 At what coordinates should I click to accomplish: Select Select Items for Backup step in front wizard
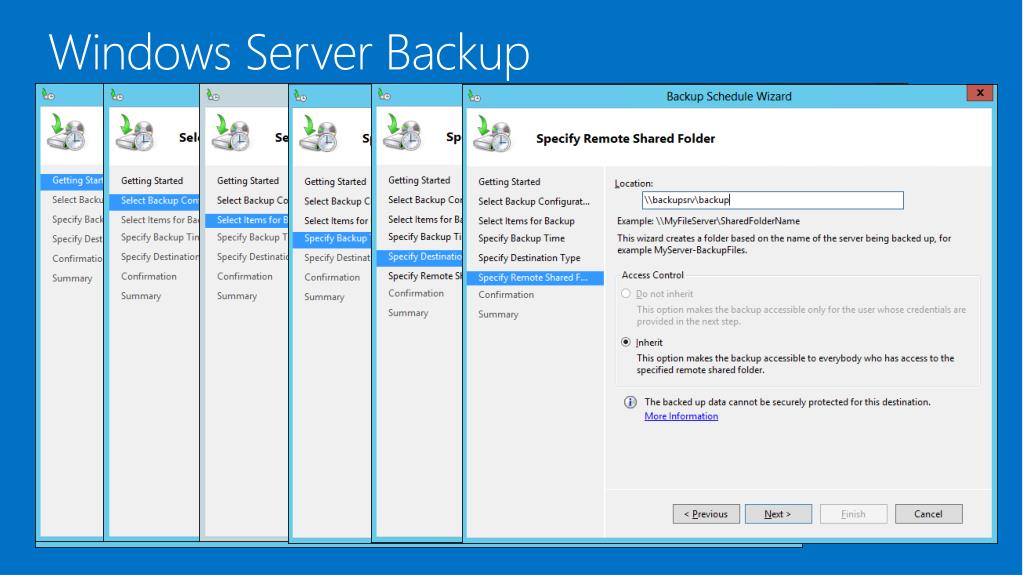[526, 221]
